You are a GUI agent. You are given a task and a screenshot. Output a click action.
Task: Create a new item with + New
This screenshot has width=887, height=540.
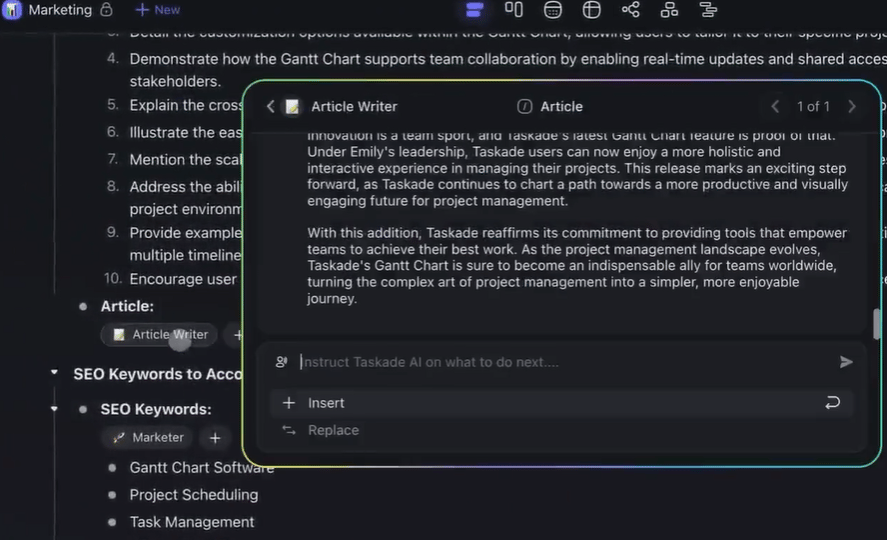pyautogui.click(x=158, y=10)
